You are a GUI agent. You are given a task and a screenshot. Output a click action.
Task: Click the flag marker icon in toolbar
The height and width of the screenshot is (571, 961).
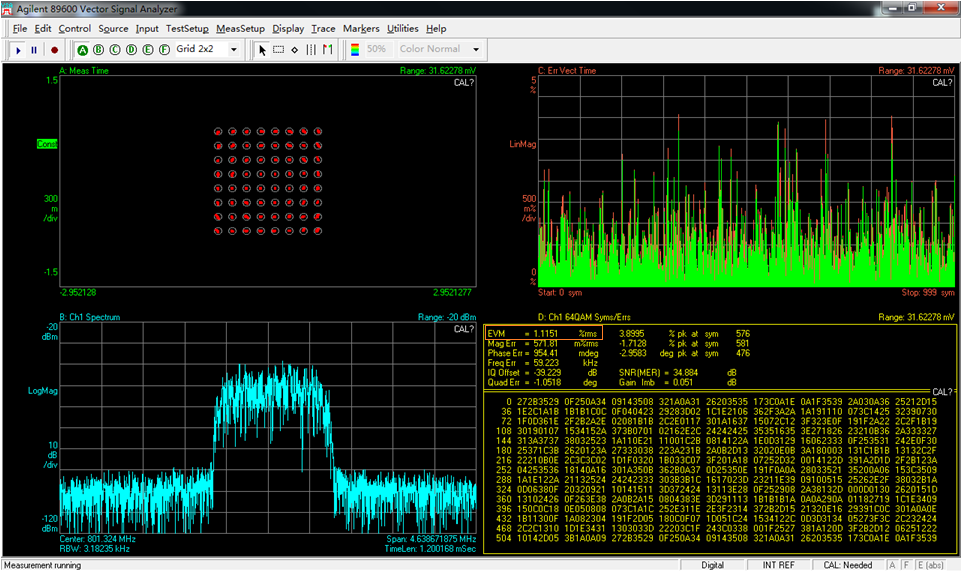point(327,49)
